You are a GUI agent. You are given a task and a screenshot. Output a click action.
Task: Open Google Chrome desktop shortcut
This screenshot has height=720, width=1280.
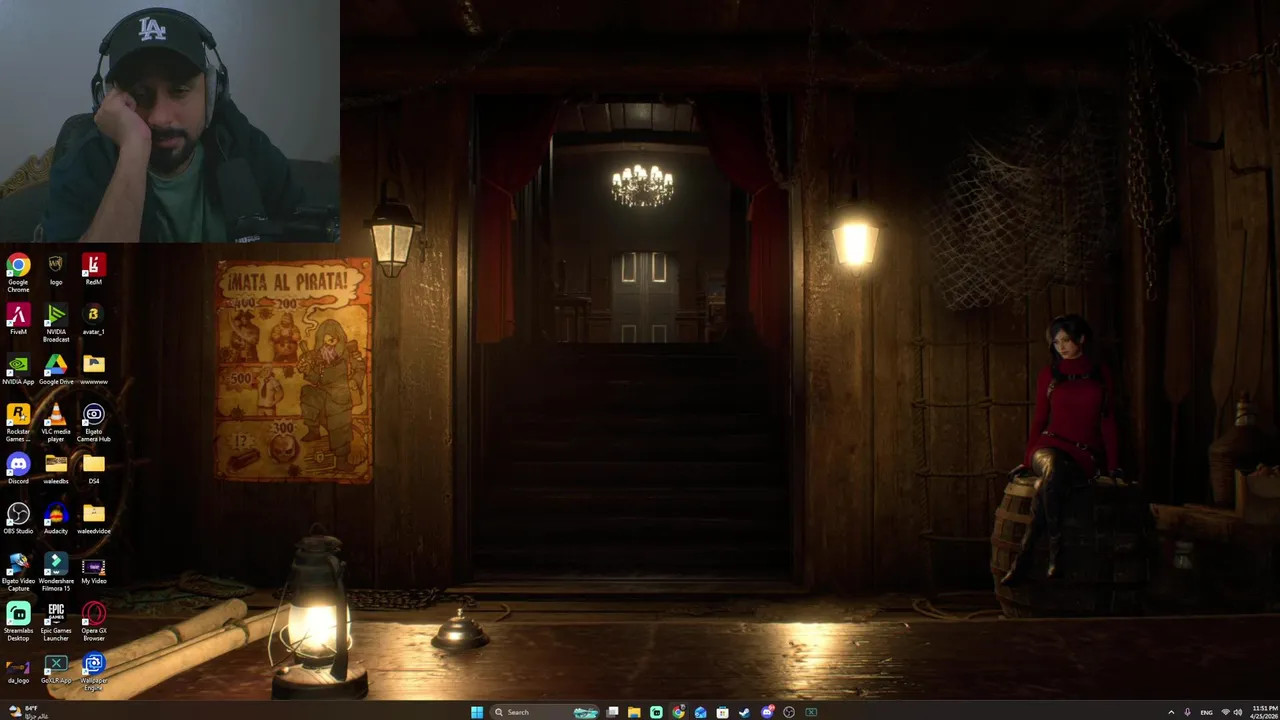18,272
